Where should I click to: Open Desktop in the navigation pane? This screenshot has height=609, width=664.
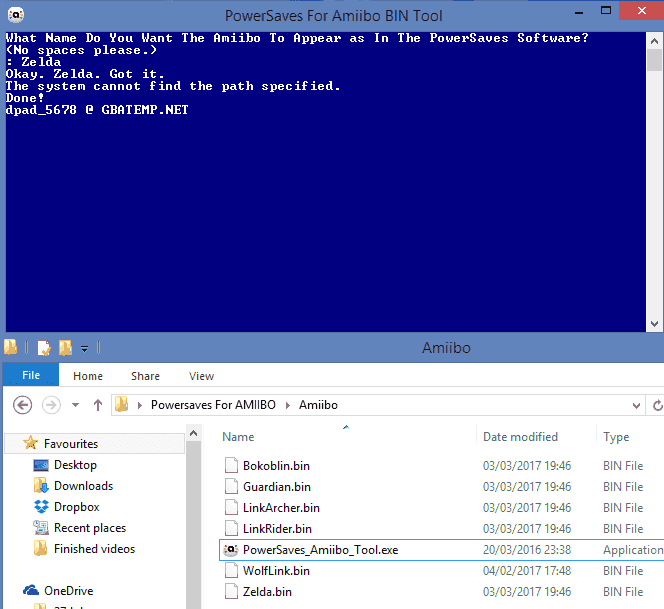(75, 465)
